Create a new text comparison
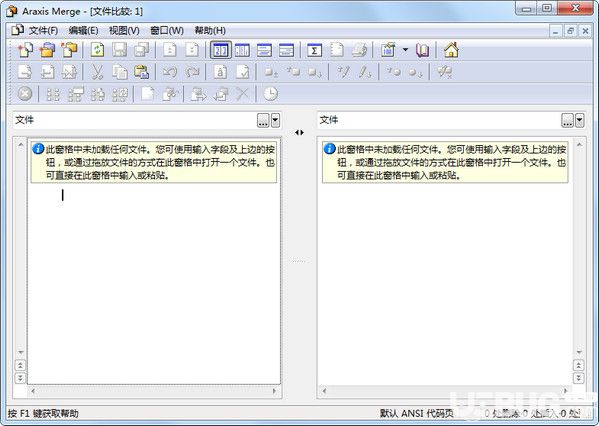599x426 pixels. [25, 50]
